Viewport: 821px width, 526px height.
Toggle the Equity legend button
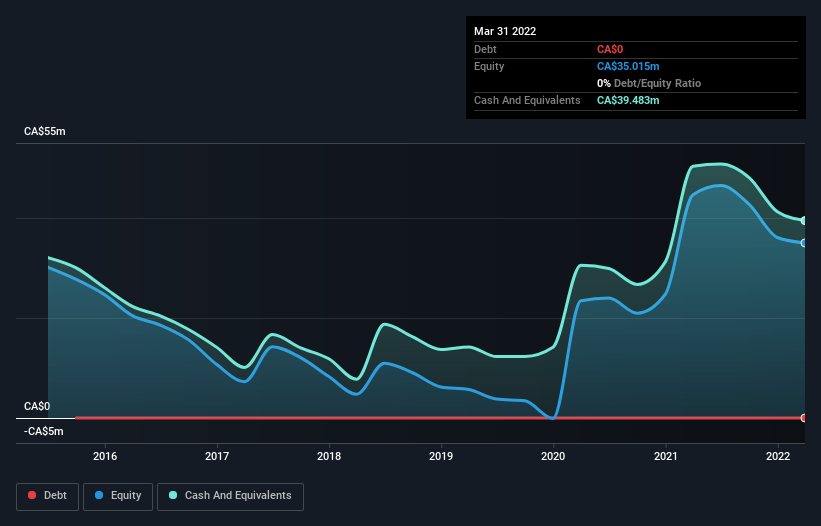coord(118,496)
